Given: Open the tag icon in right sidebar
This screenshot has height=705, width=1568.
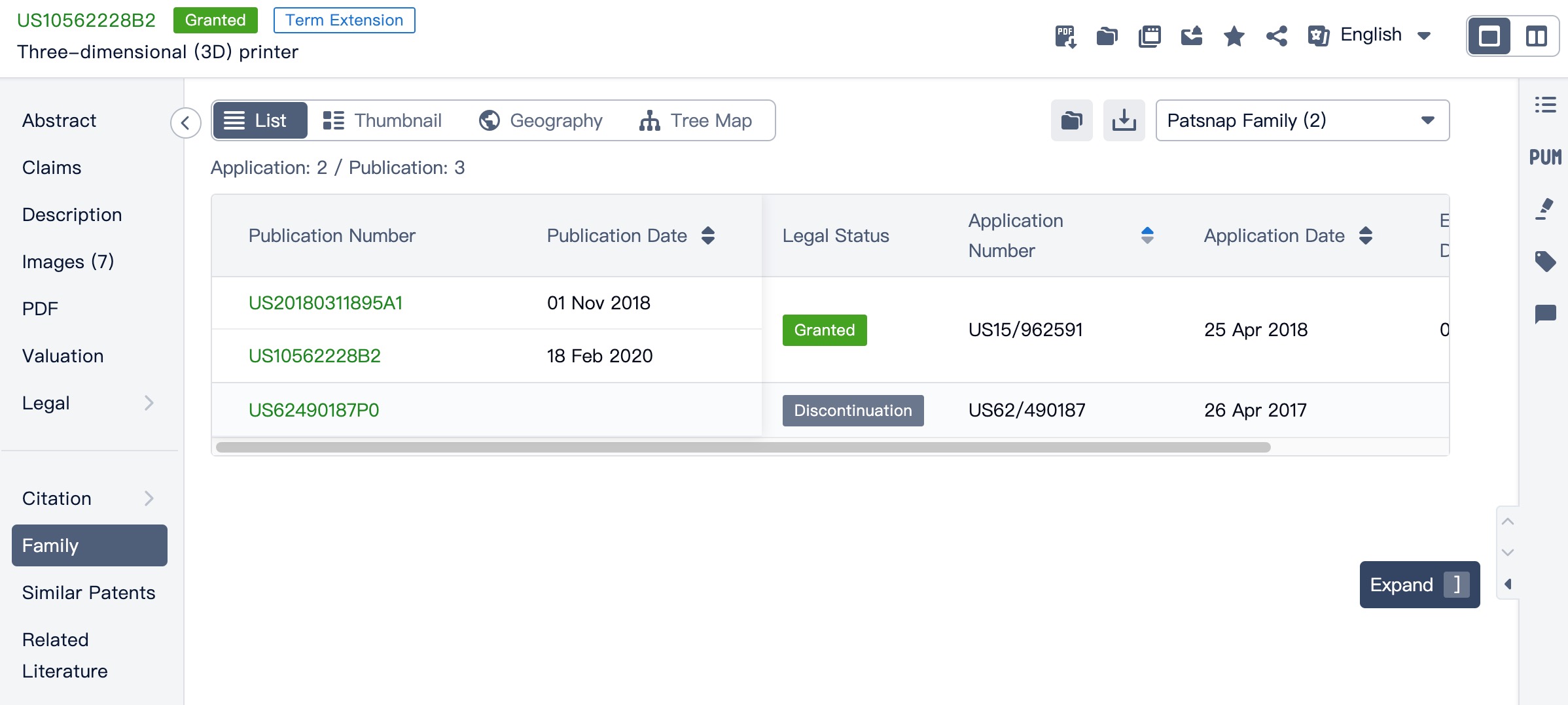Looking at the screenshot, I should click(1545, 262).
